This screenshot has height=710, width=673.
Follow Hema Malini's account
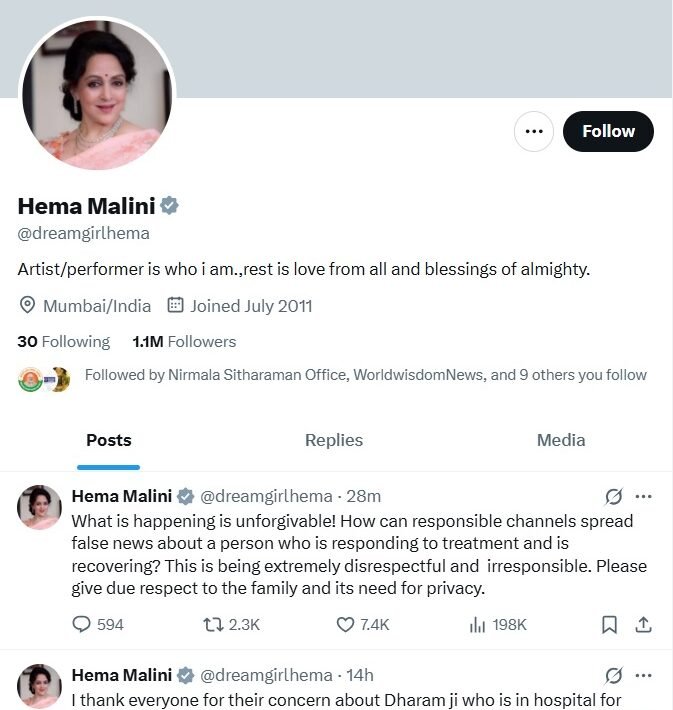pos(608,131)
